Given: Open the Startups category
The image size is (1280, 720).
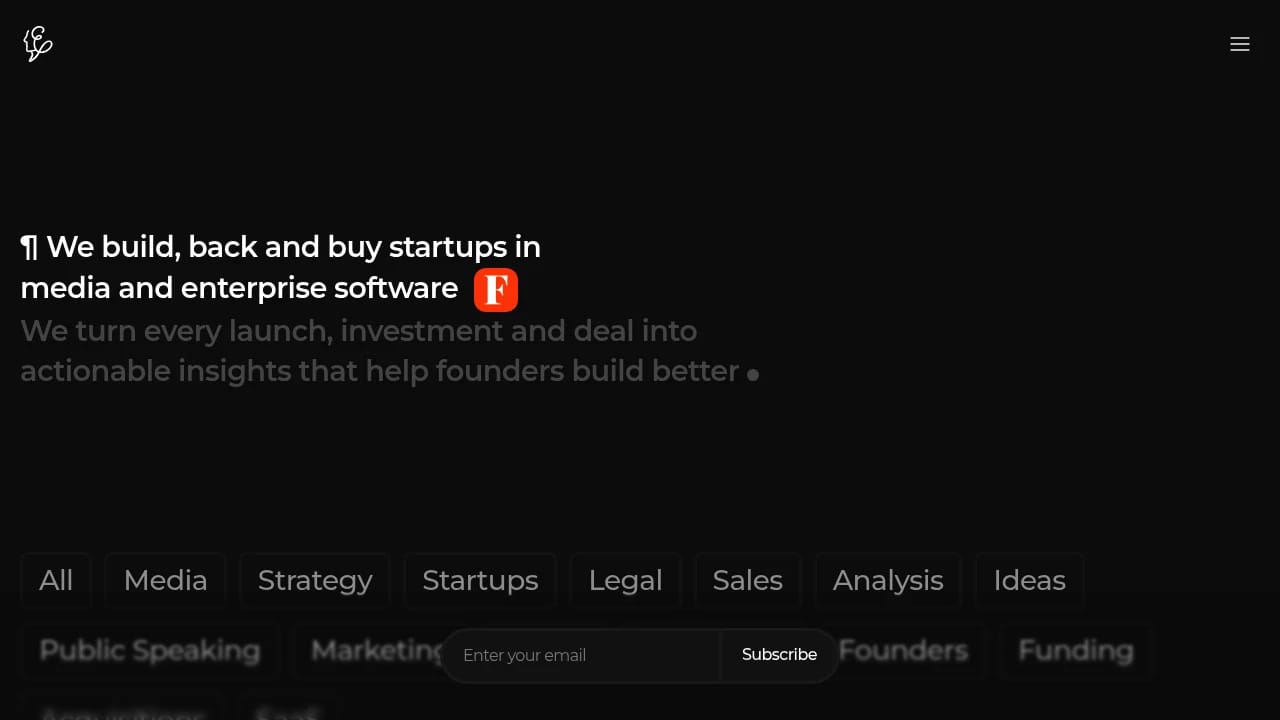Looking at the screenshot, I should [480, 580].
